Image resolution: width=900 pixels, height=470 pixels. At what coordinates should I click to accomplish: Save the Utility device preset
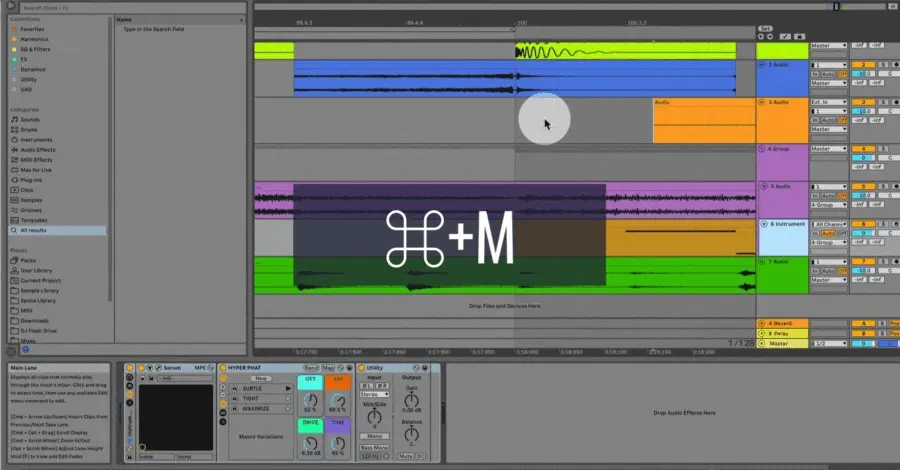425,368
